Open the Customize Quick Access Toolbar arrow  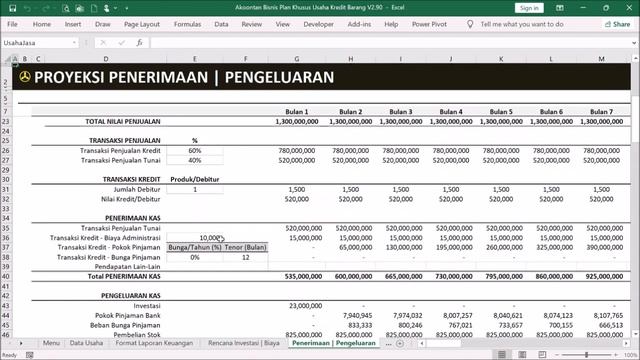[127, 8]
